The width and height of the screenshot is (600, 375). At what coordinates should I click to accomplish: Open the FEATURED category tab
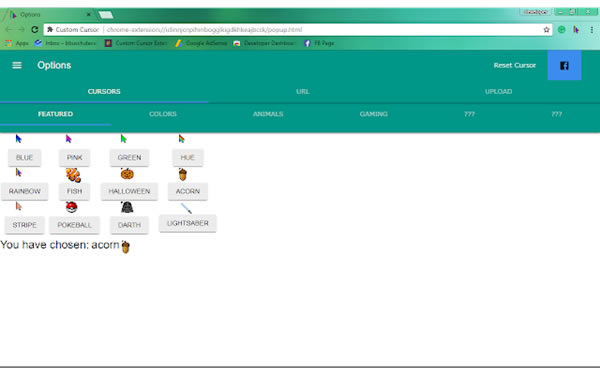tap(55, 114)
